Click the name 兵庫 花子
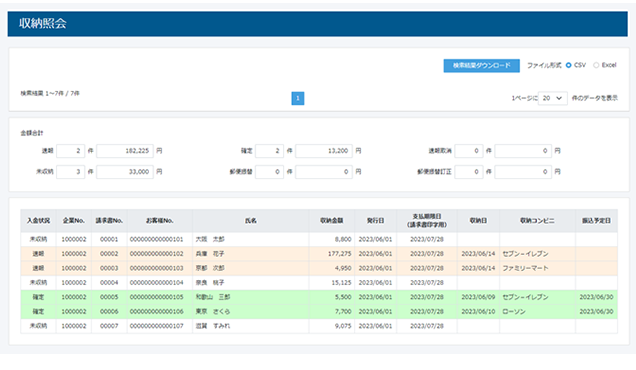636x370 pixels. [x=210, y=254]
